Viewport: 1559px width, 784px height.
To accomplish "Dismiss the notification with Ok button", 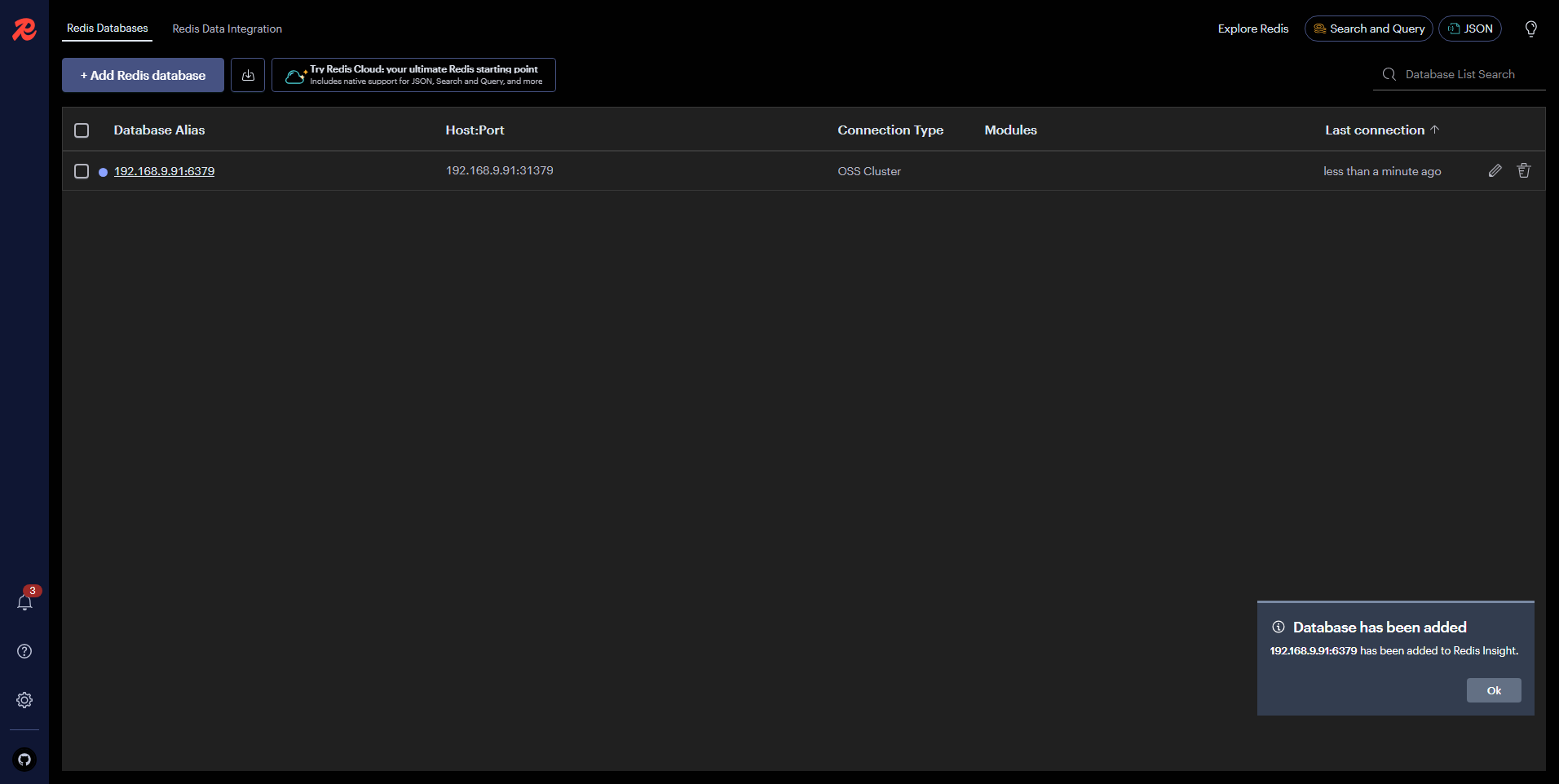I will coord(1494,690).
